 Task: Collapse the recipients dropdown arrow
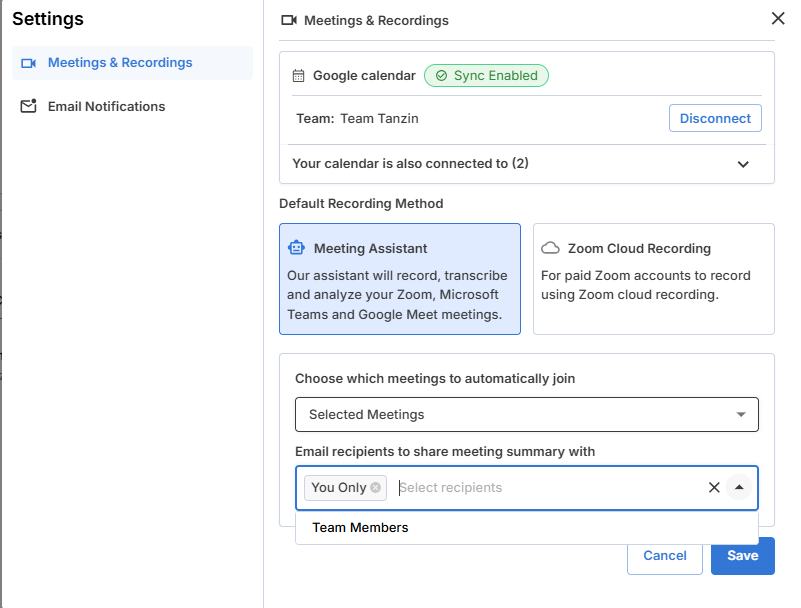click(x=739, y=488)
